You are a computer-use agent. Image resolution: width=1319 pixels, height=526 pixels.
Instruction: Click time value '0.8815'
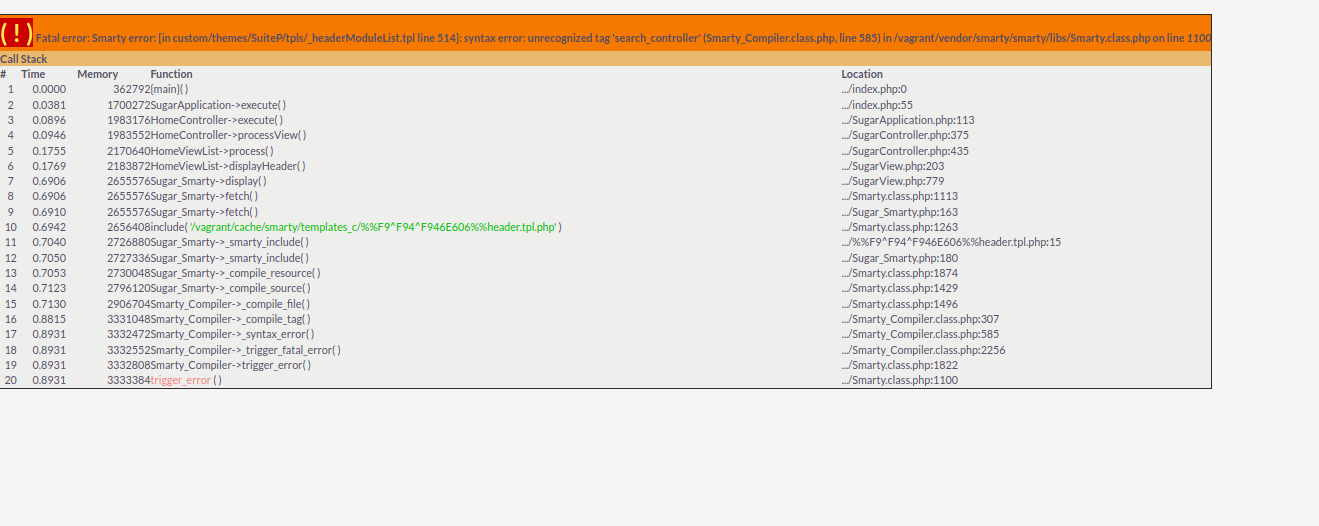(x=49, y=319)
